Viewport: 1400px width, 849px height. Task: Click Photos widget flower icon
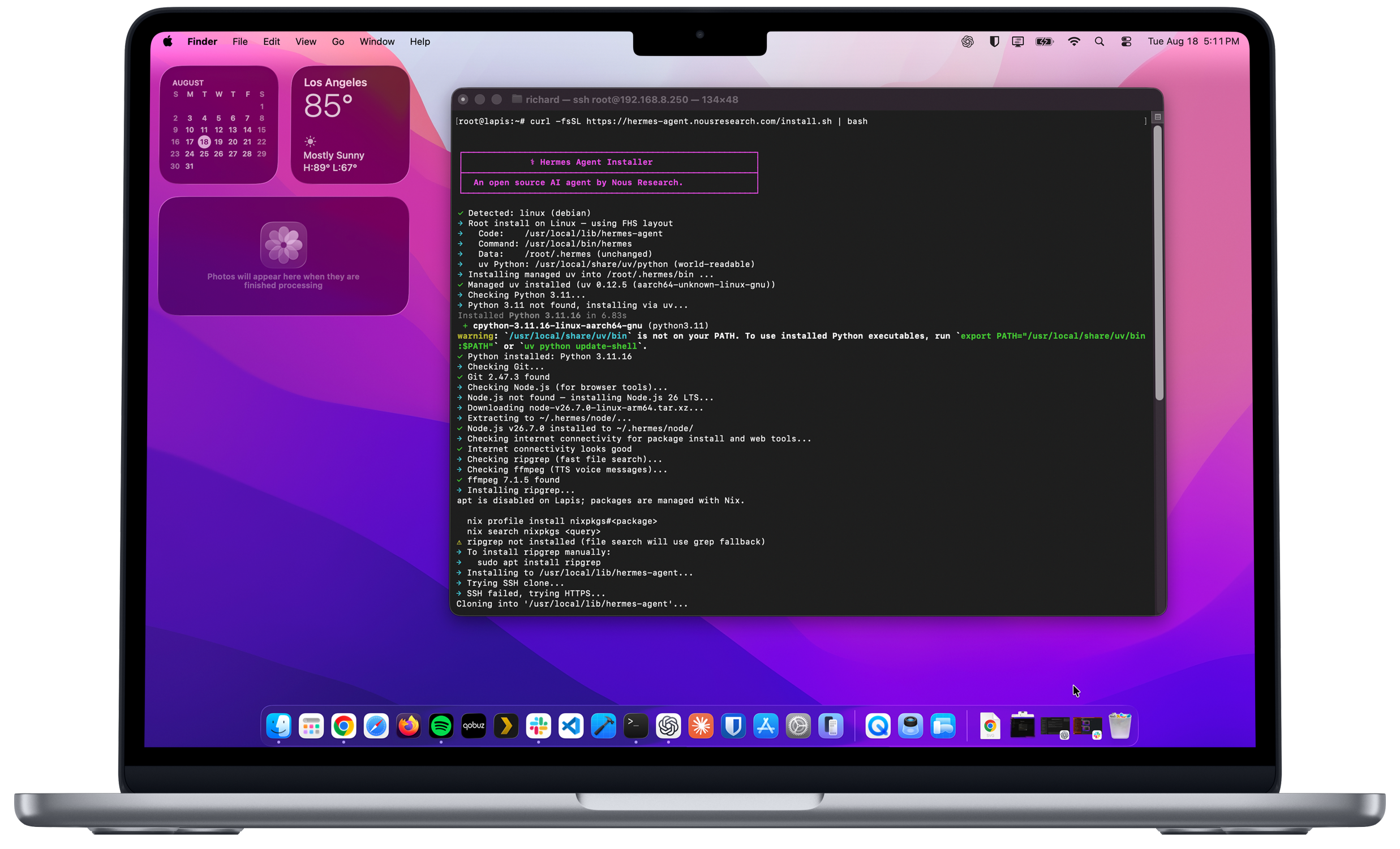coord(284,245)
